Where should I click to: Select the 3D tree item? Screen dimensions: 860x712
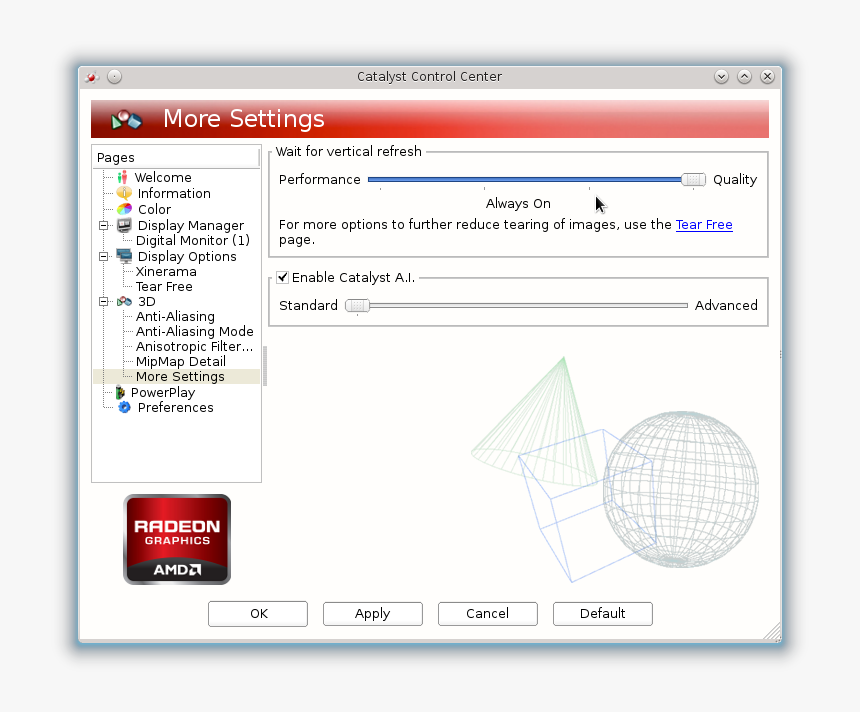(146, 301)
